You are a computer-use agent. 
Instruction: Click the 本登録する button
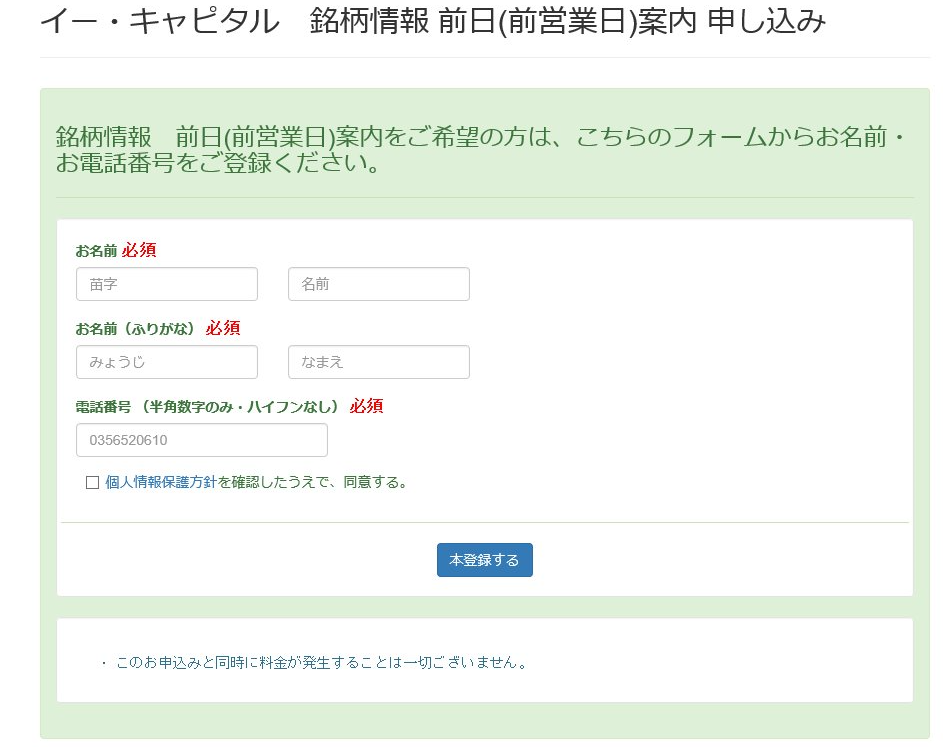[x=485, y=560]
